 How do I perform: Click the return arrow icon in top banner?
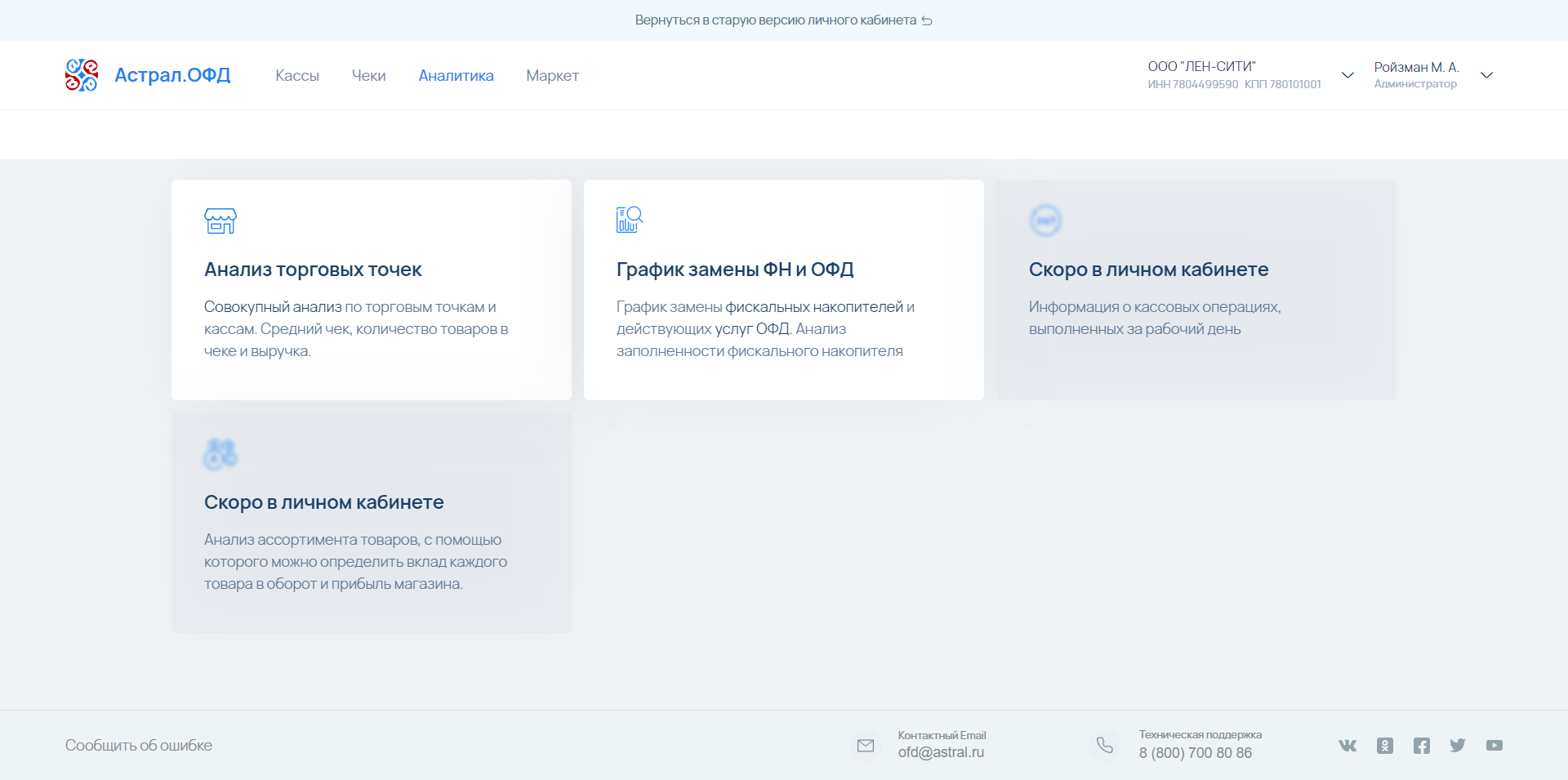point(927,20)
